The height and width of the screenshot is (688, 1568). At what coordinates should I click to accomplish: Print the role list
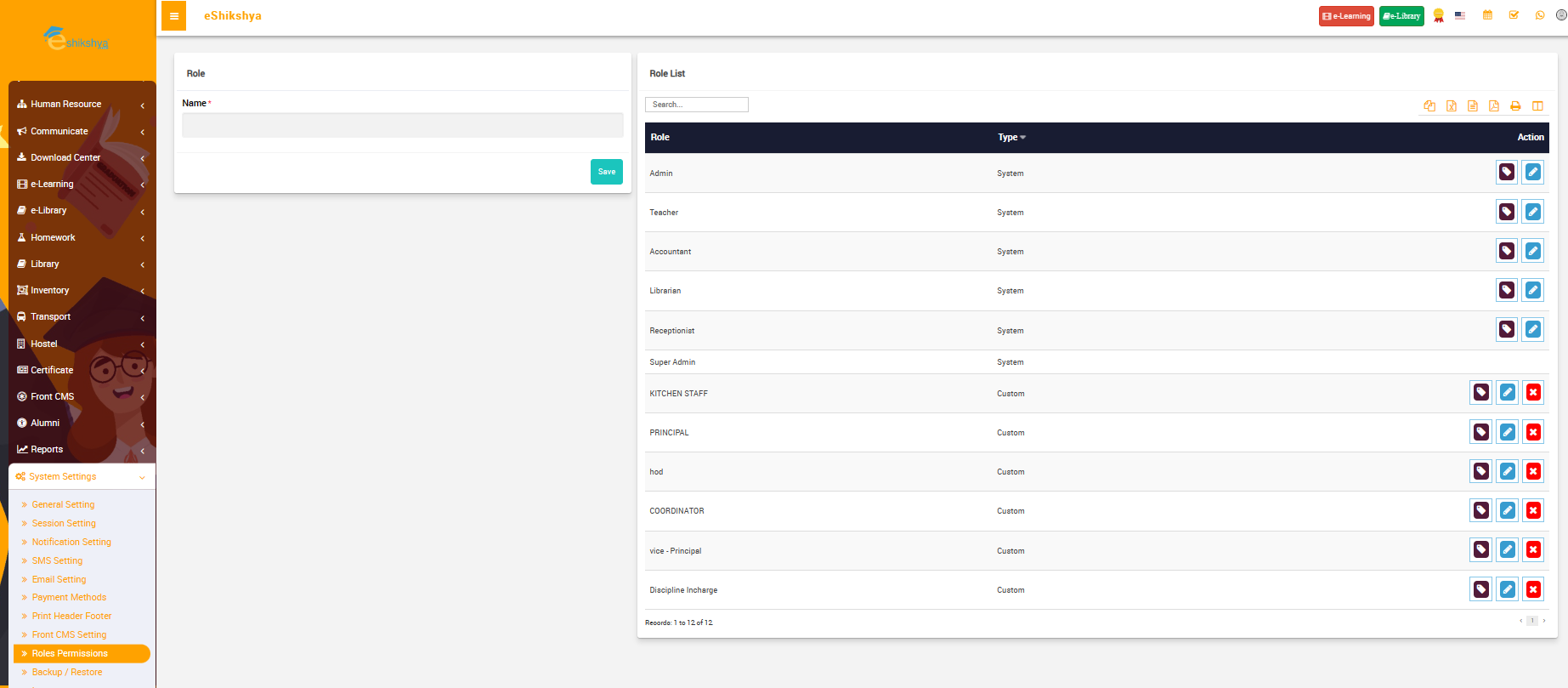pyautogui.click(x=1515, y=106)
